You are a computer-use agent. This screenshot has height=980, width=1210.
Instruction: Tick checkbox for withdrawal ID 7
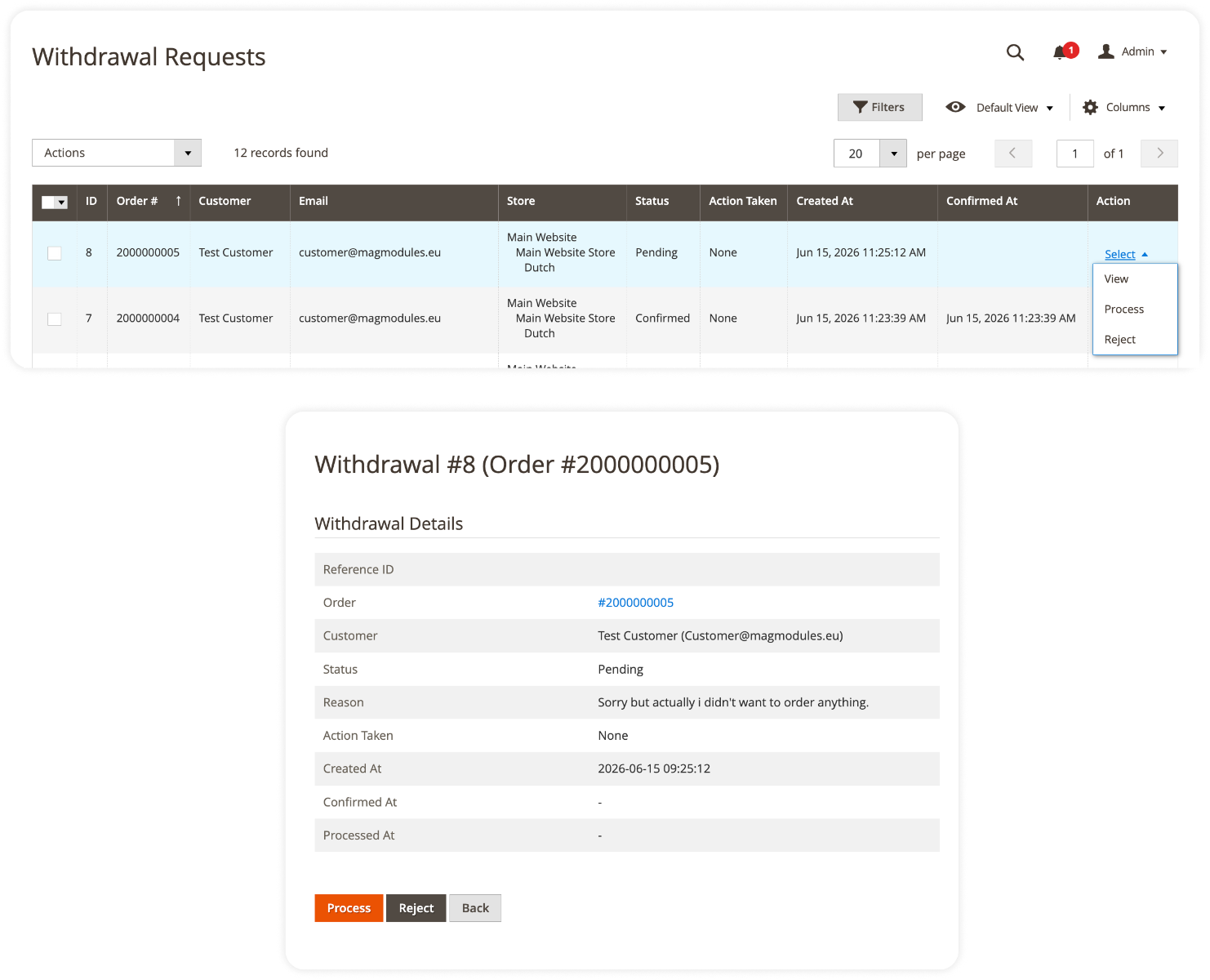[x=55, y=319]
